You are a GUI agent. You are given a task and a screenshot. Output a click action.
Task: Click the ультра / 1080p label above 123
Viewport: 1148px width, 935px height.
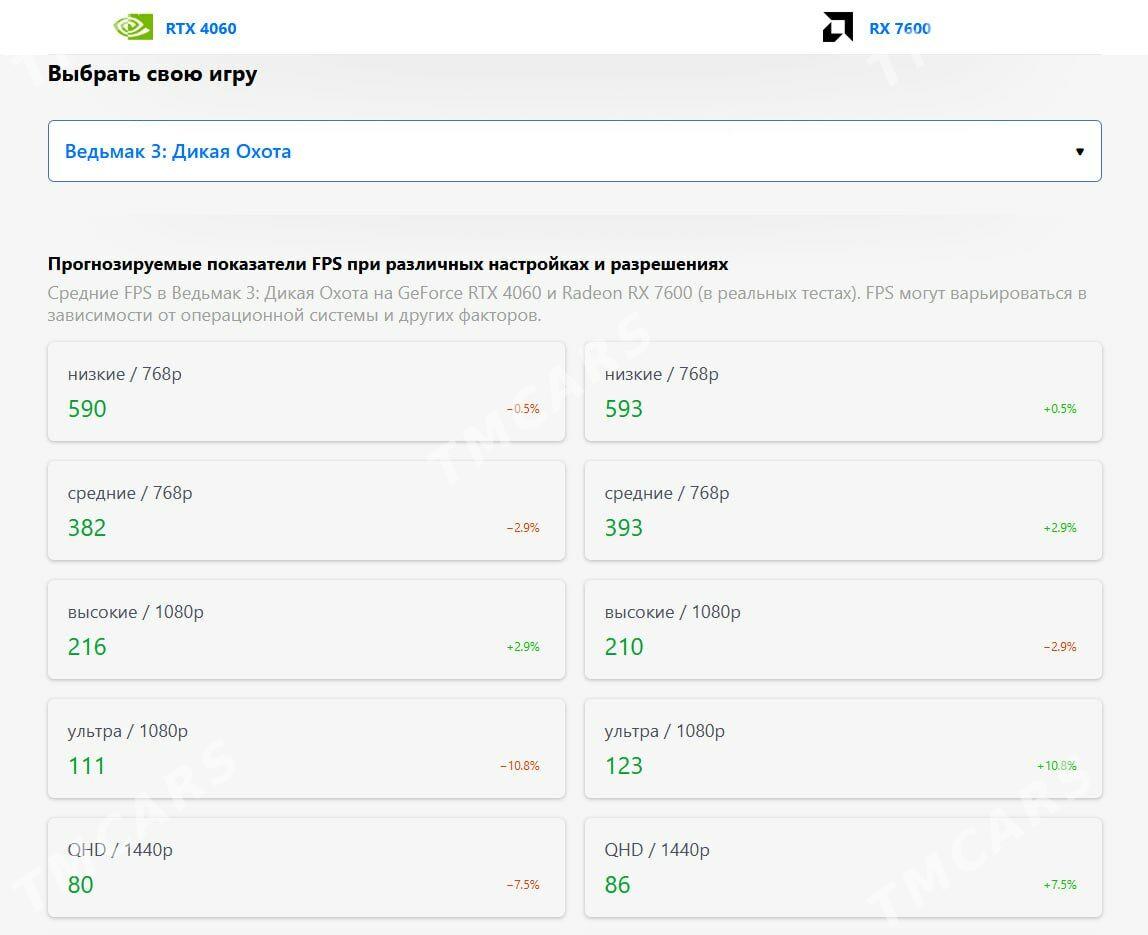[x=665, y=731]
